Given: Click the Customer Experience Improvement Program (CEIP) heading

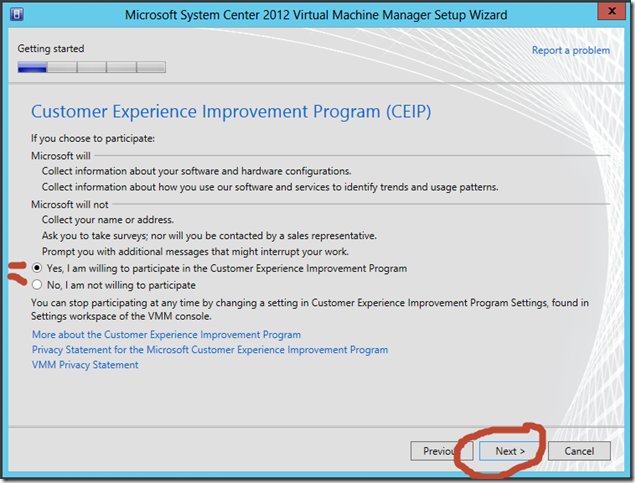Looking at the screenshot, I should pos(231,112).
